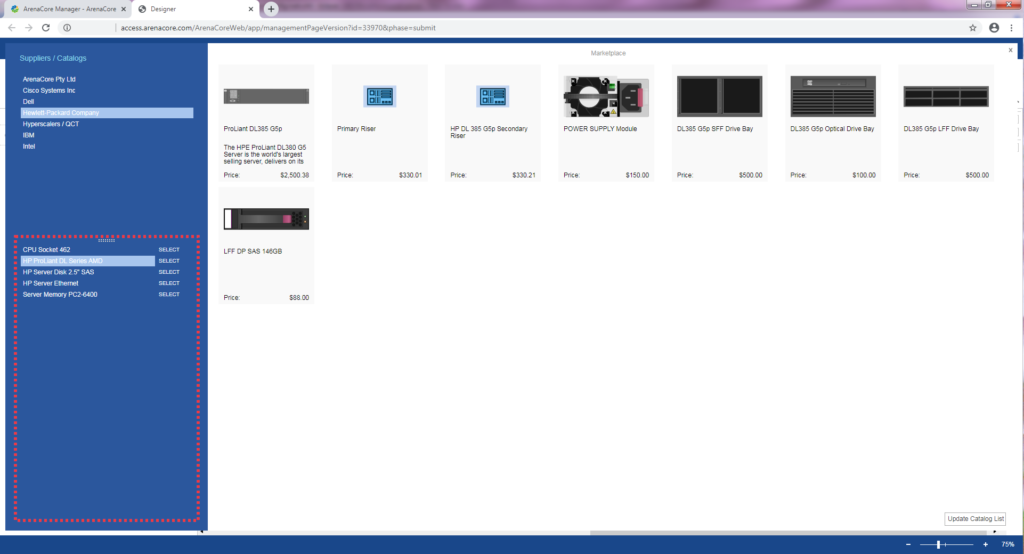Click the Update Catalog List button
1024x554 pixels.
pyautogui.click(x=975, y=519)
